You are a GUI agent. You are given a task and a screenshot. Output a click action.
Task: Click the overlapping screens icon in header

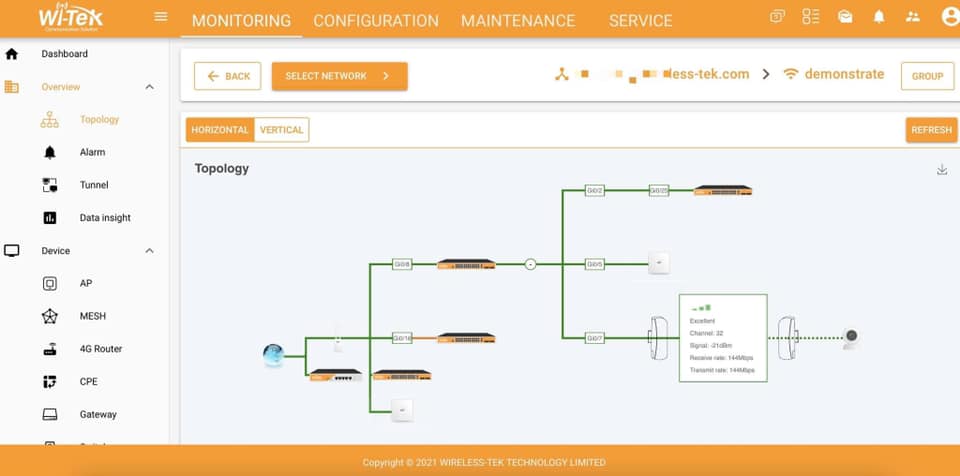777,17
